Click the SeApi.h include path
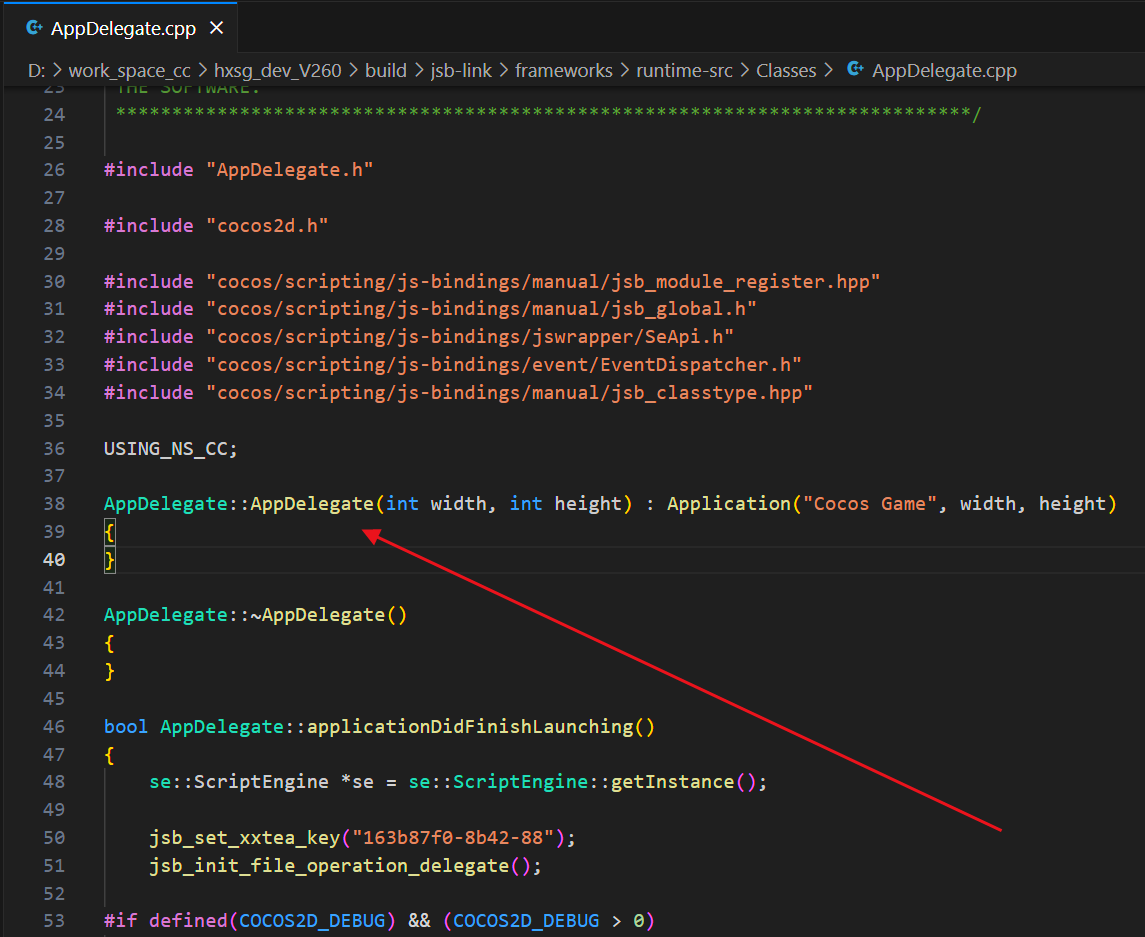1145x937 pixels. click(470, 337)
